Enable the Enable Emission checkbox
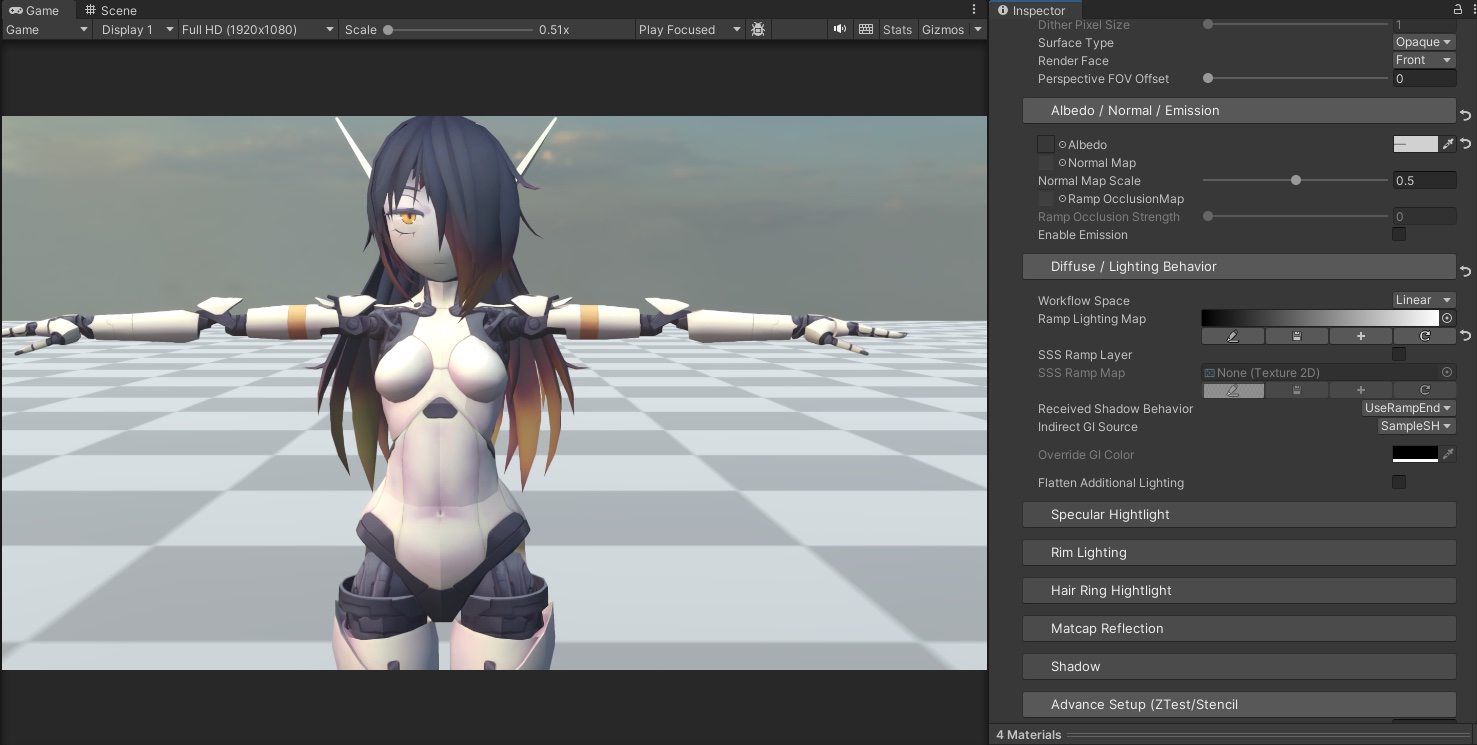This screenshot has height=745, width=1477. coord(1399,235)
